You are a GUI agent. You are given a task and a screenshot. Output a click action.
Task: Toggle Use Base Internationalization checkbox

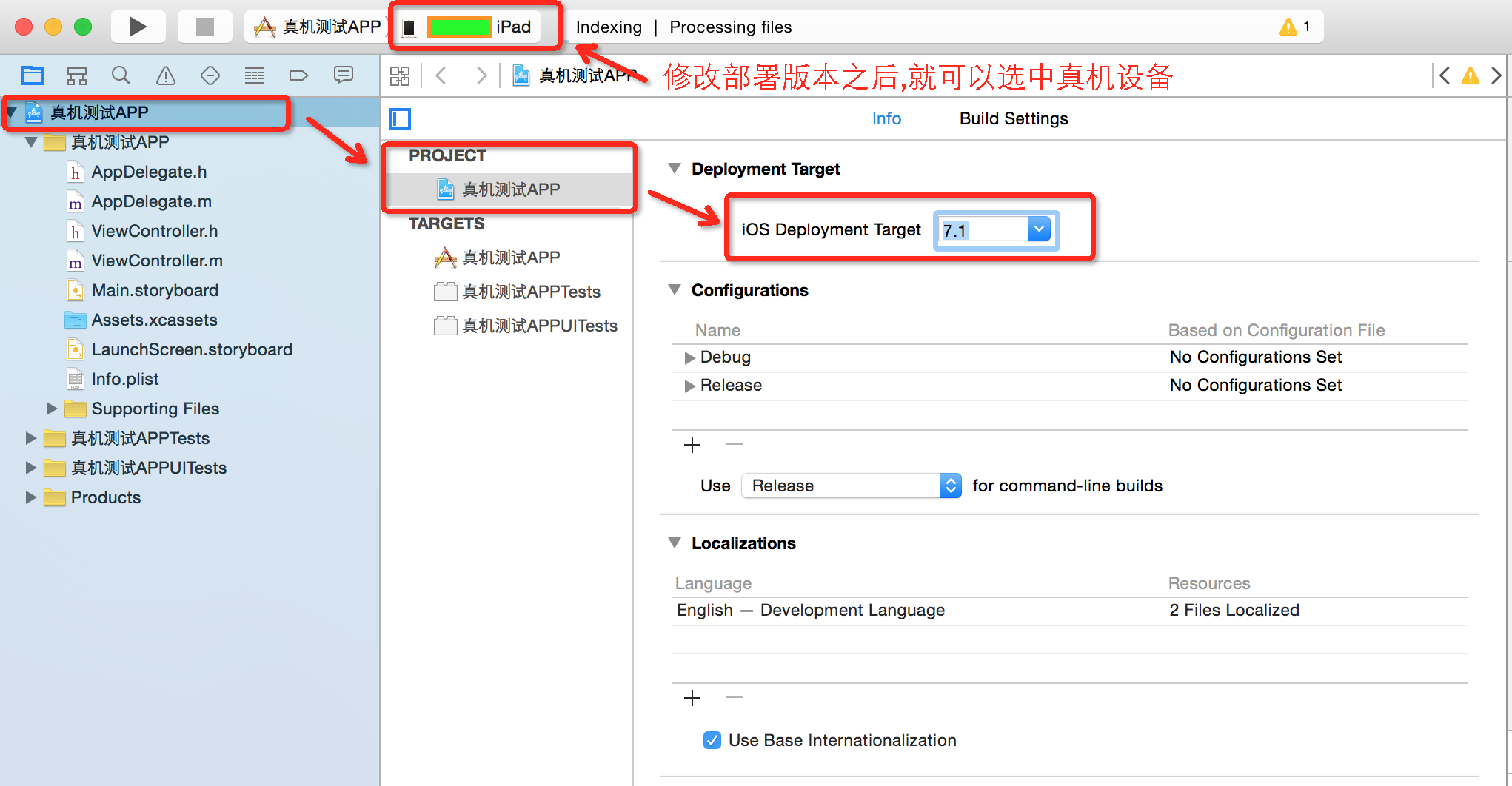tap(712, 740)
